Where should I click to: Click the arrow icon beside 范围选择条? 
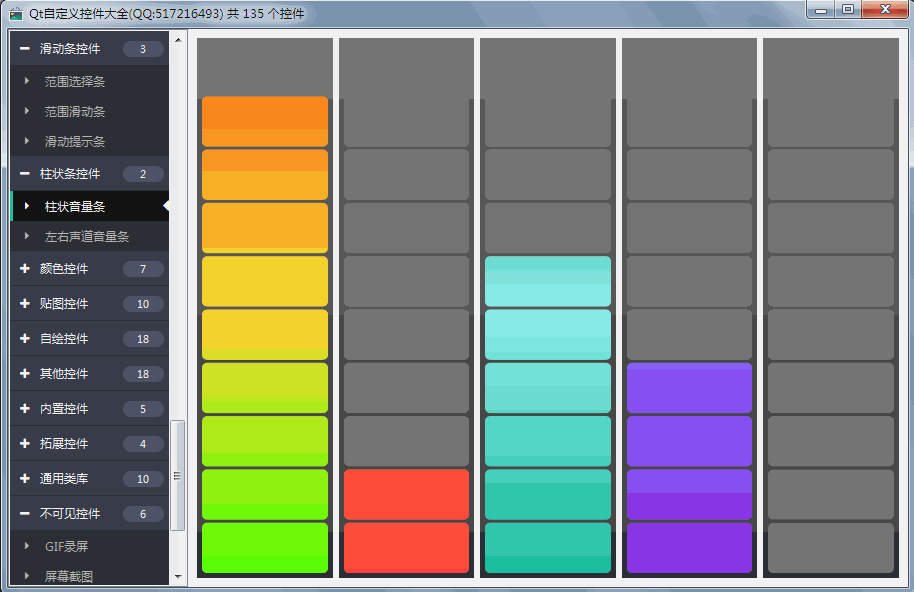click(x=28, y=81)
